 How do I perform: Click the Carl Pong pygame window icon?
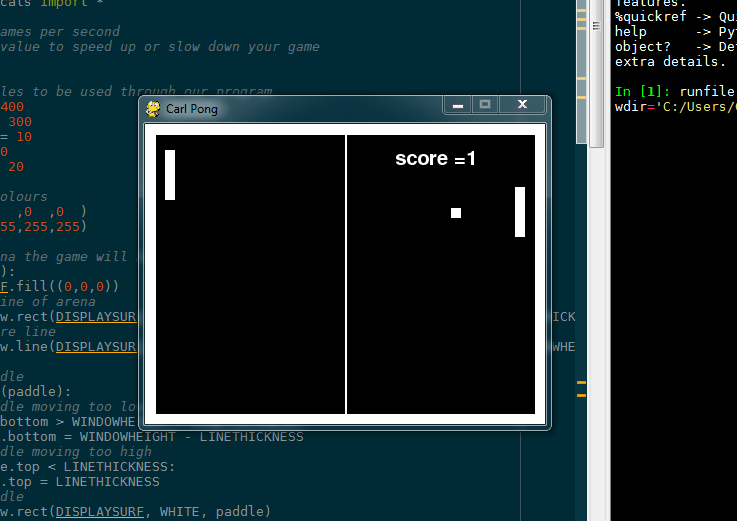(x=153, y=109)
